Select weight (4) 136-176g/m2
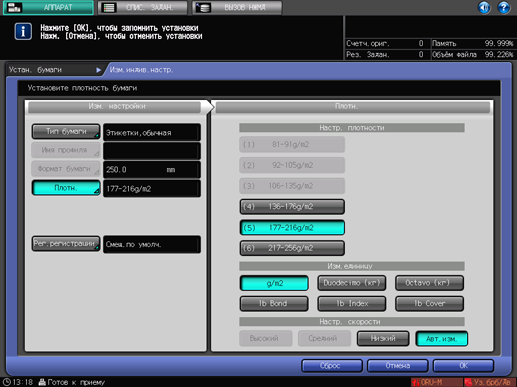The image size is (517, 387). click(x=292, y=207)
